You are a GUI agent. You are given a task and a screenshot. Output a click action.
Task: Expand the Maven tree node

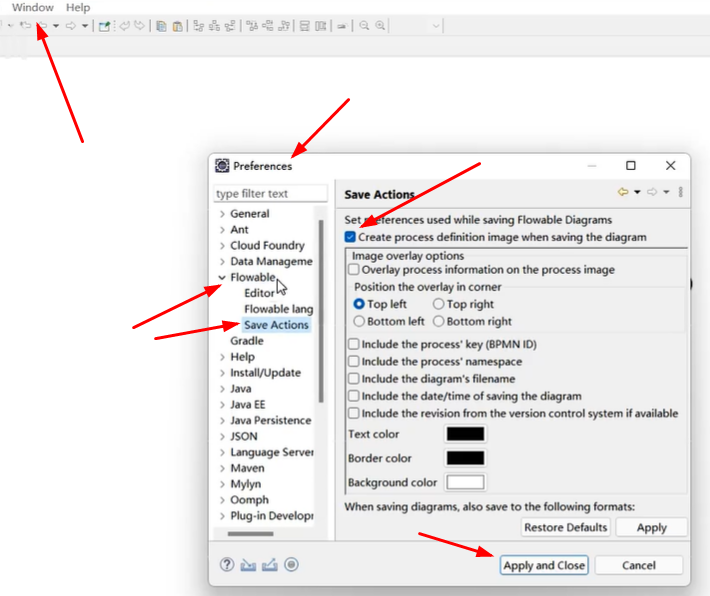(x=222, y=468)
